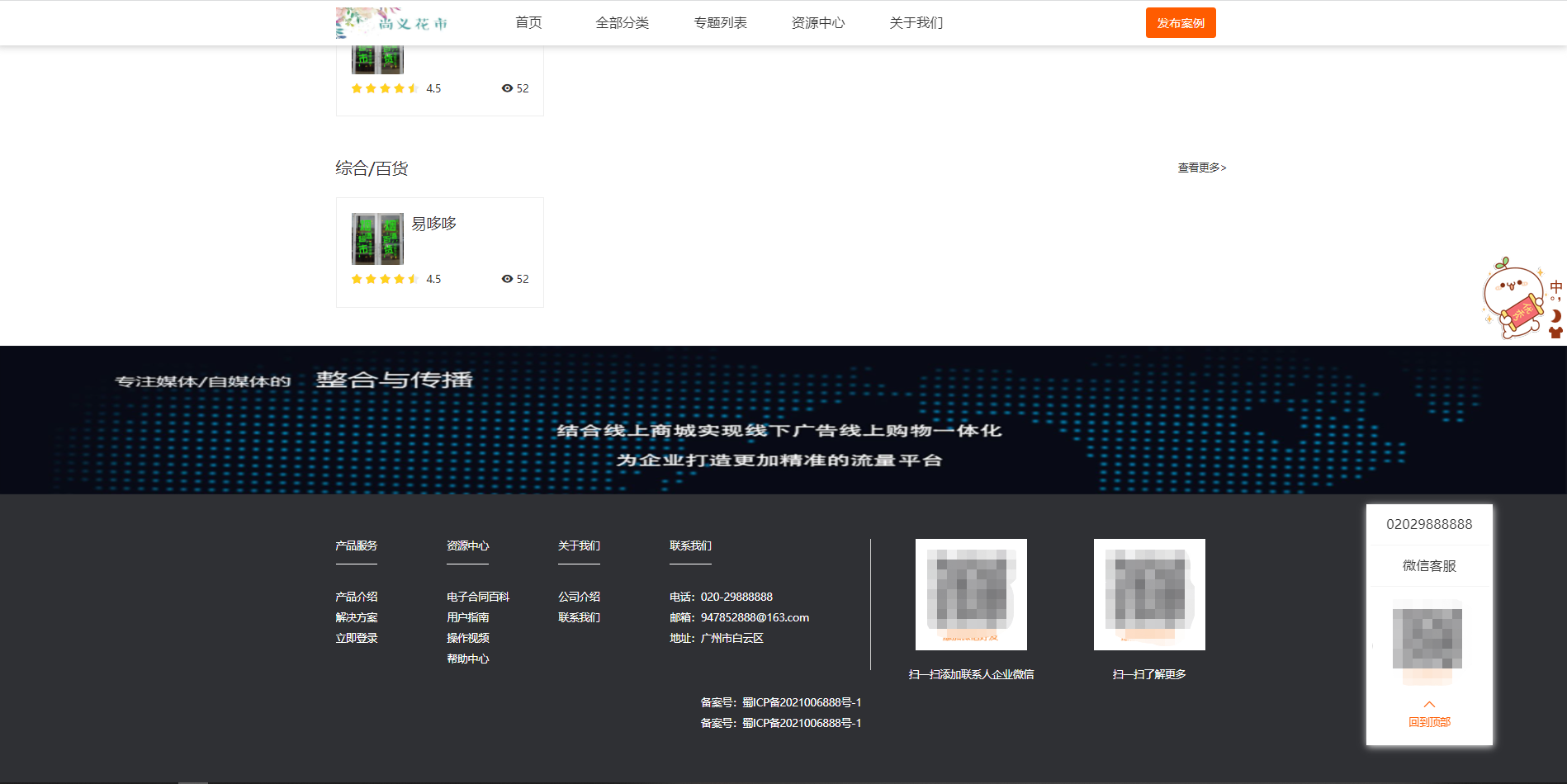The width and height of the screenshot is (1567, 784).
Task: Click the first 备案号 蜀ICP备2021006888号-1 line
Action: tap(781, 702)
